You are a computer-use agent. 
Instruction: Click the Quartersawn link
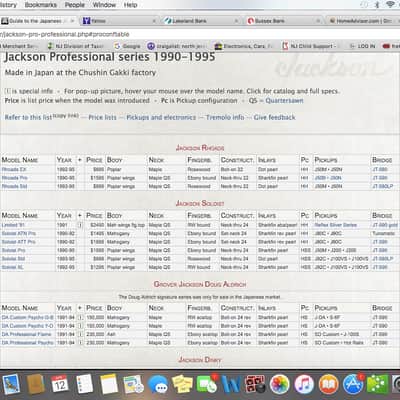pyautogui.click(x=284, y=101)
